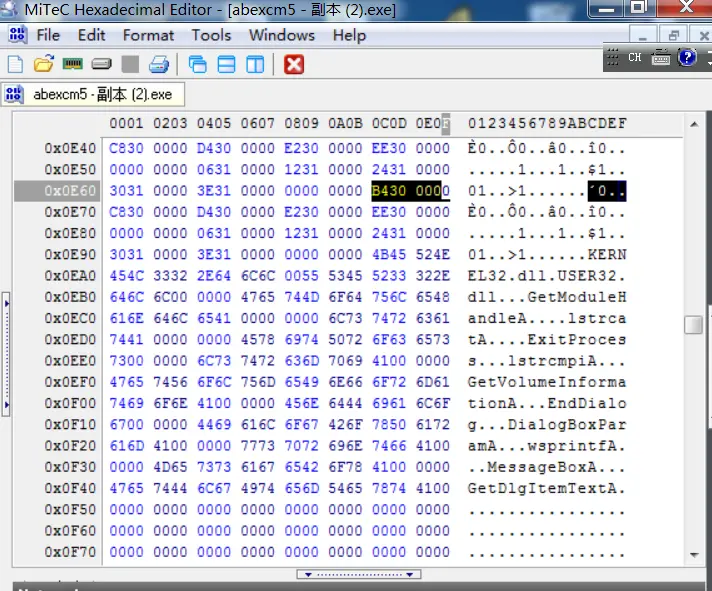The width and height of the screenshot is (712, 591).
Task: Tile windows vertically via toolbar icon
Action: [x=255, y=65]
